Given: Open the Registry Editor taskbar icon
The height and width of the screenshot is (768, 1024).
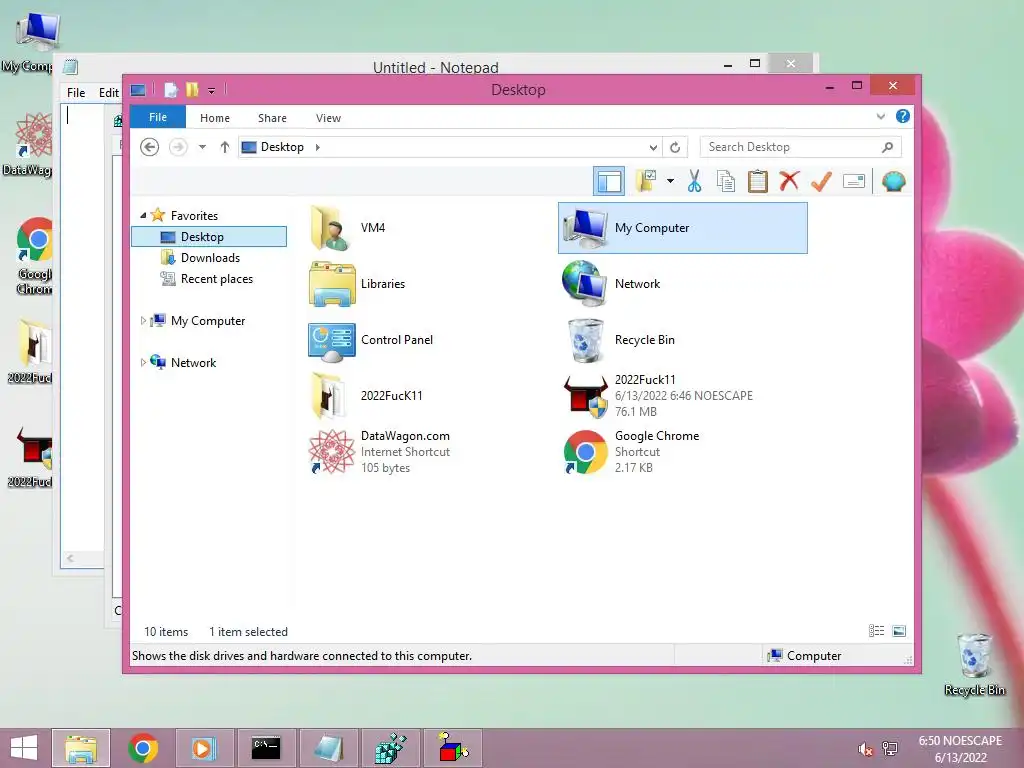Looking at the screenshot, I should click(391, 748).
